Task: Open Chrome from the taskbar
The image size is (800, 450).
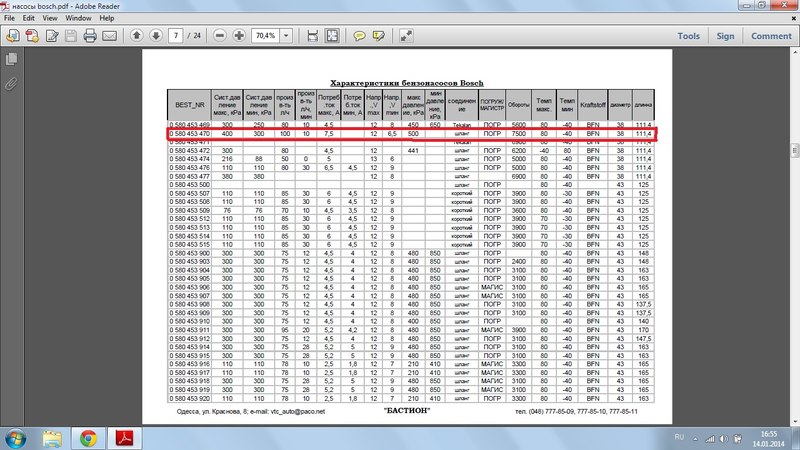Action: [88, 437]
